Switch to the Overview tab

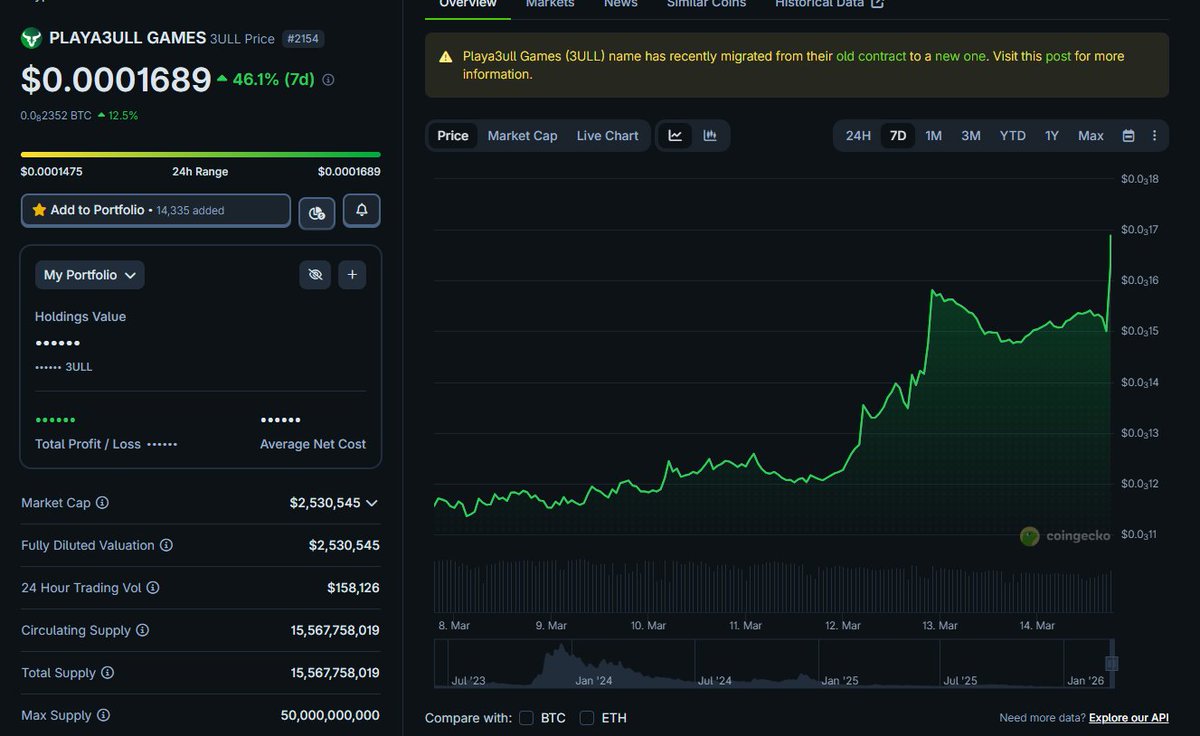pyautogui.click(x=468, y=4)
